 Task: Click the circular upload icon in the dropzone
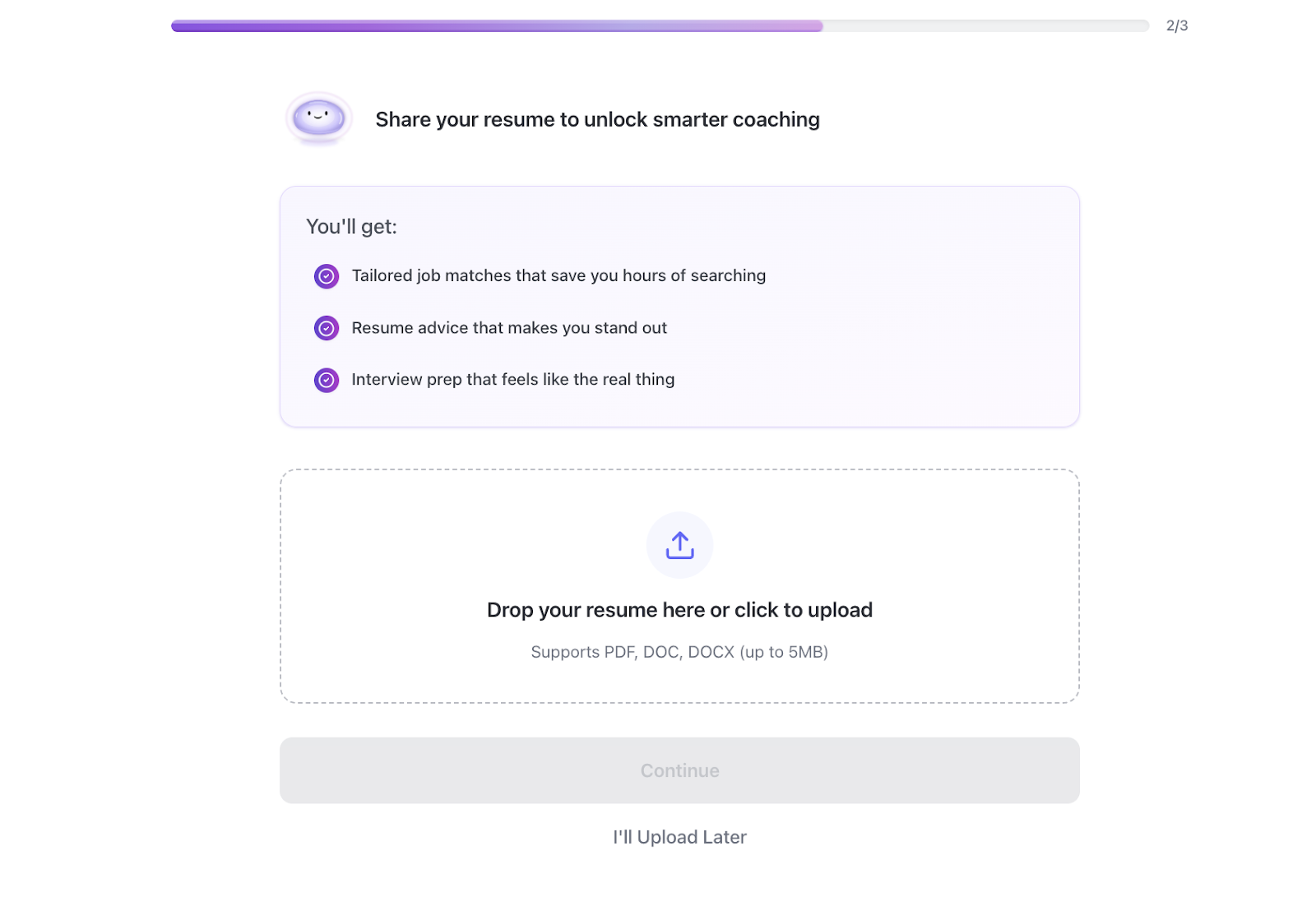679,544
